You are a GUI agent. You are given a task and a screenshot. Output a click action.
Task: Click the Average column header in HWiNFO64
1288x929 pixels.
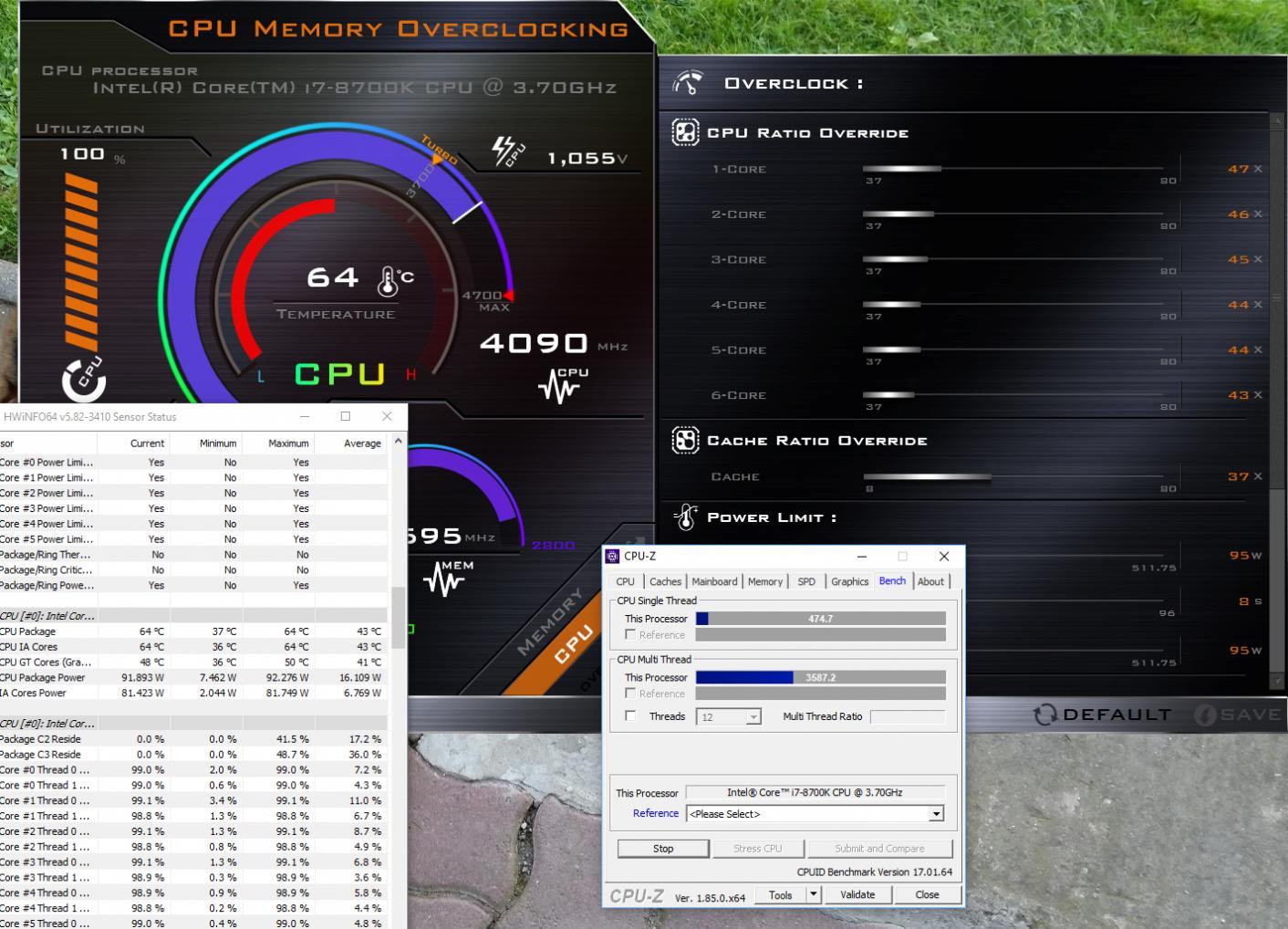(350, 444)
